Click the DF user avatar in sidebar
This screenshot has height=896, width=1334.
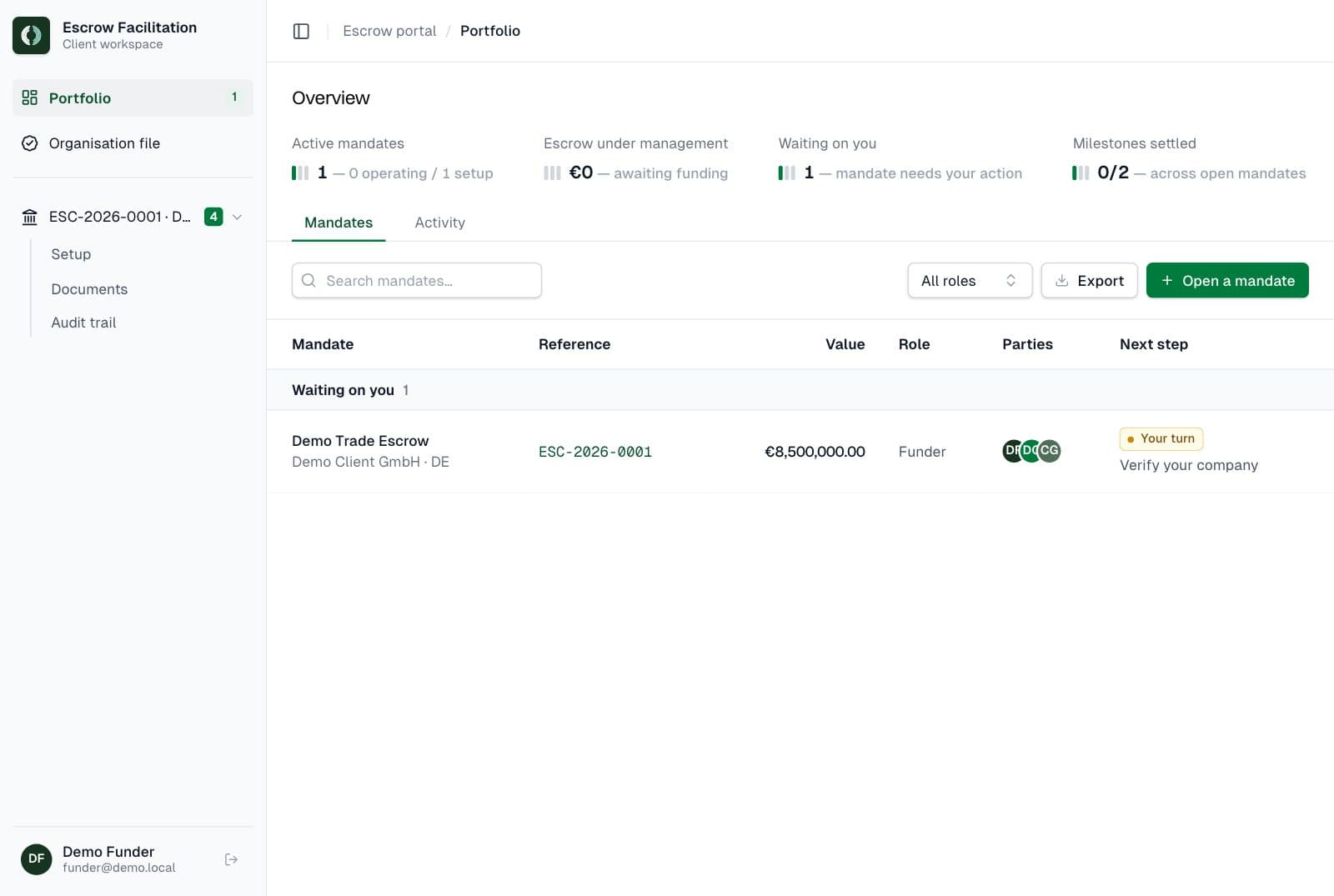[36, 858]
